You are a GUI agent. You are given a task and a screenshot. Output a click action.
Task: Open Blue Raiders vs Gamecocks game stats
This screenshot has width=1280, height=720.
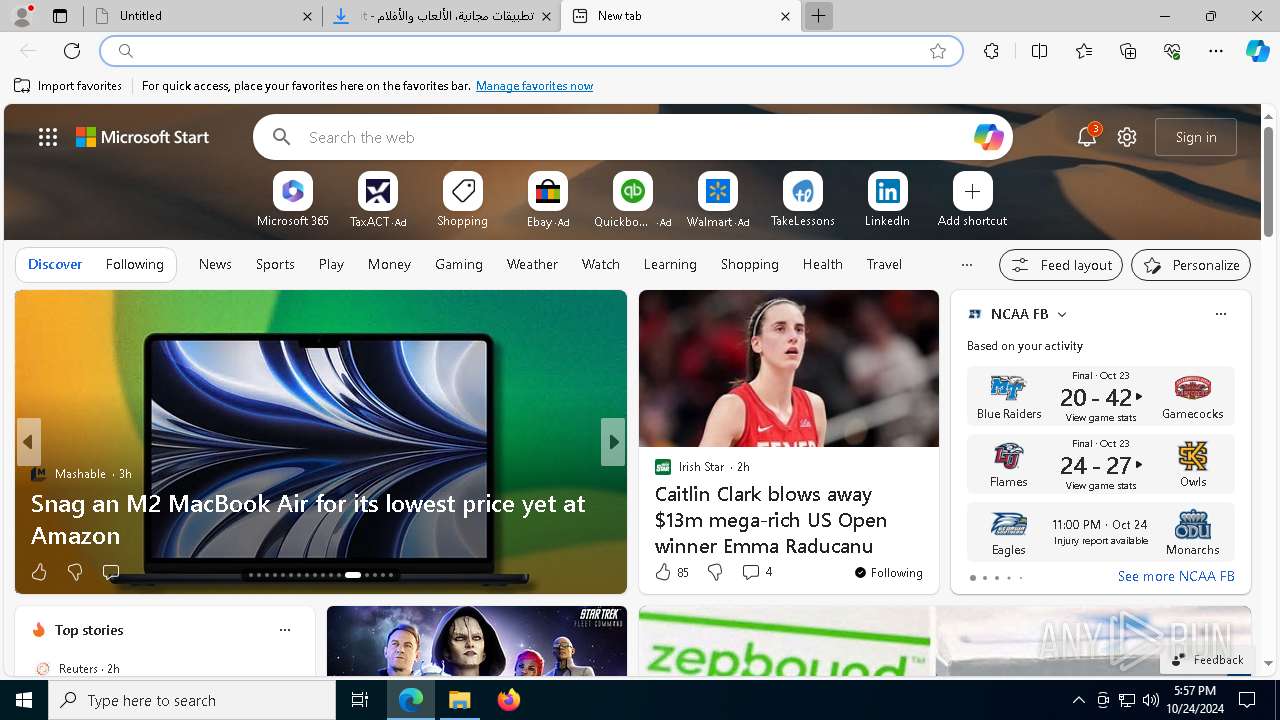pos(1101,396)
